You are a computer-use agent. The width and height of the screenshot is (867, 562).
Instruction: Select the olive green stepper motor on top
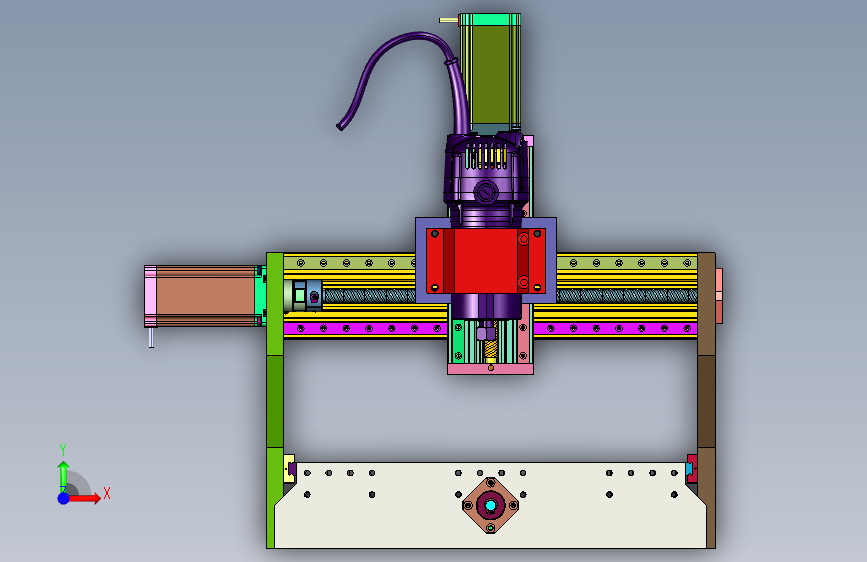tap(490, 75)
